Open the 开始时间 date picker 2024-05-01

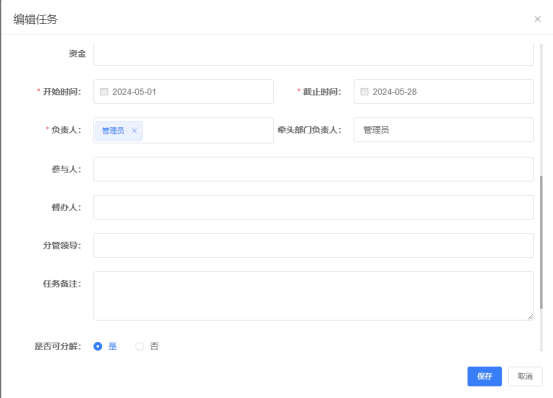(183, 92)
